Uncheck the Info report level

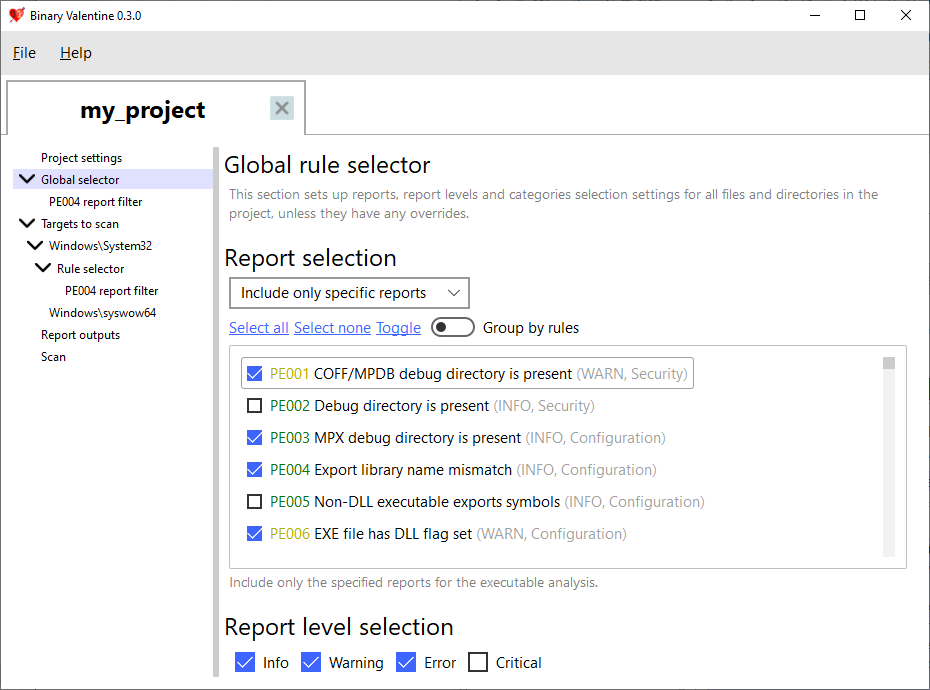click(x=245, y=662)
